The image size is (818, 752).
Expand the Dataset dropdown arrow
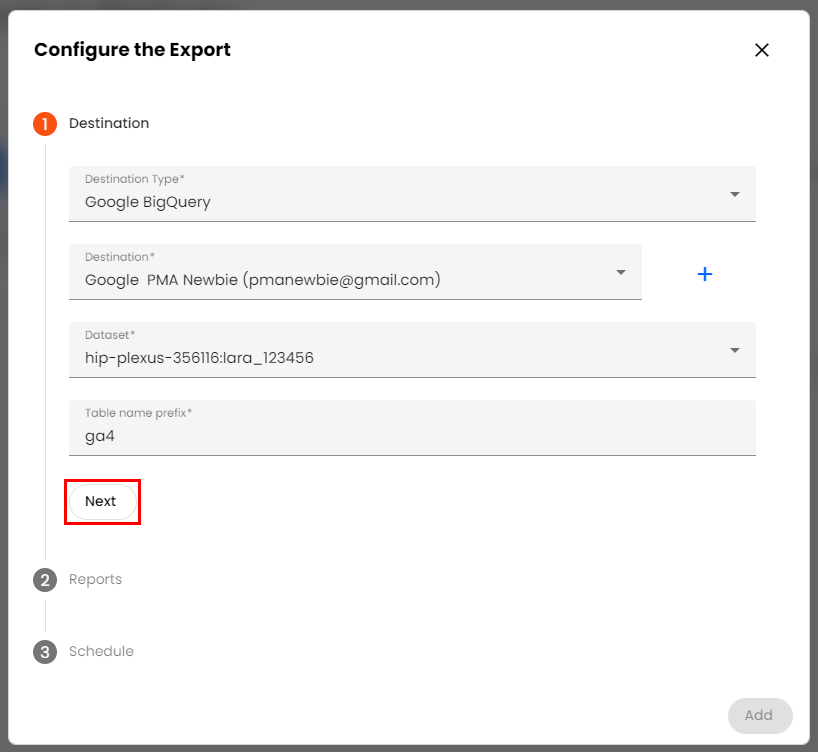pos(735,350)
